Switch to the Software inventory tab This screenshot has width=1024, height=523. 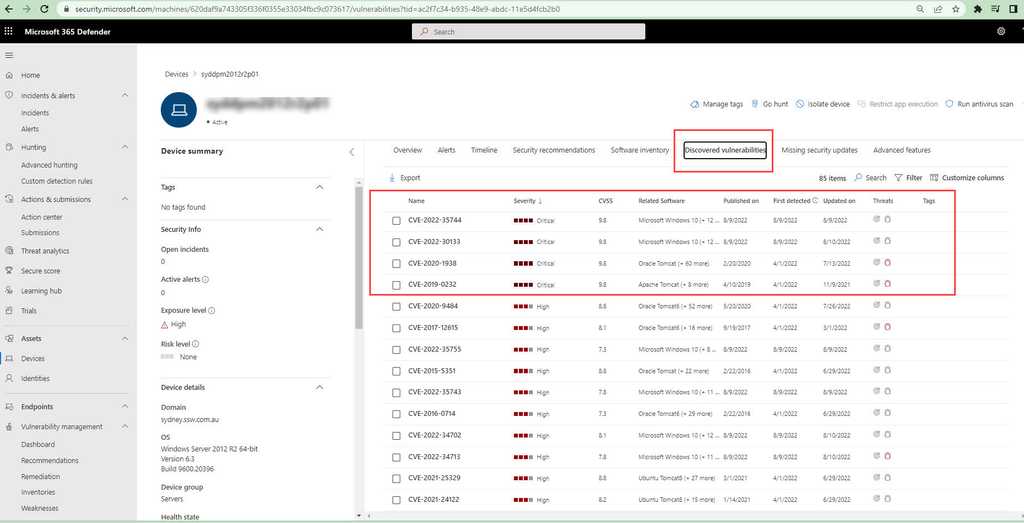pyautogui.click(x=639, y=150)
